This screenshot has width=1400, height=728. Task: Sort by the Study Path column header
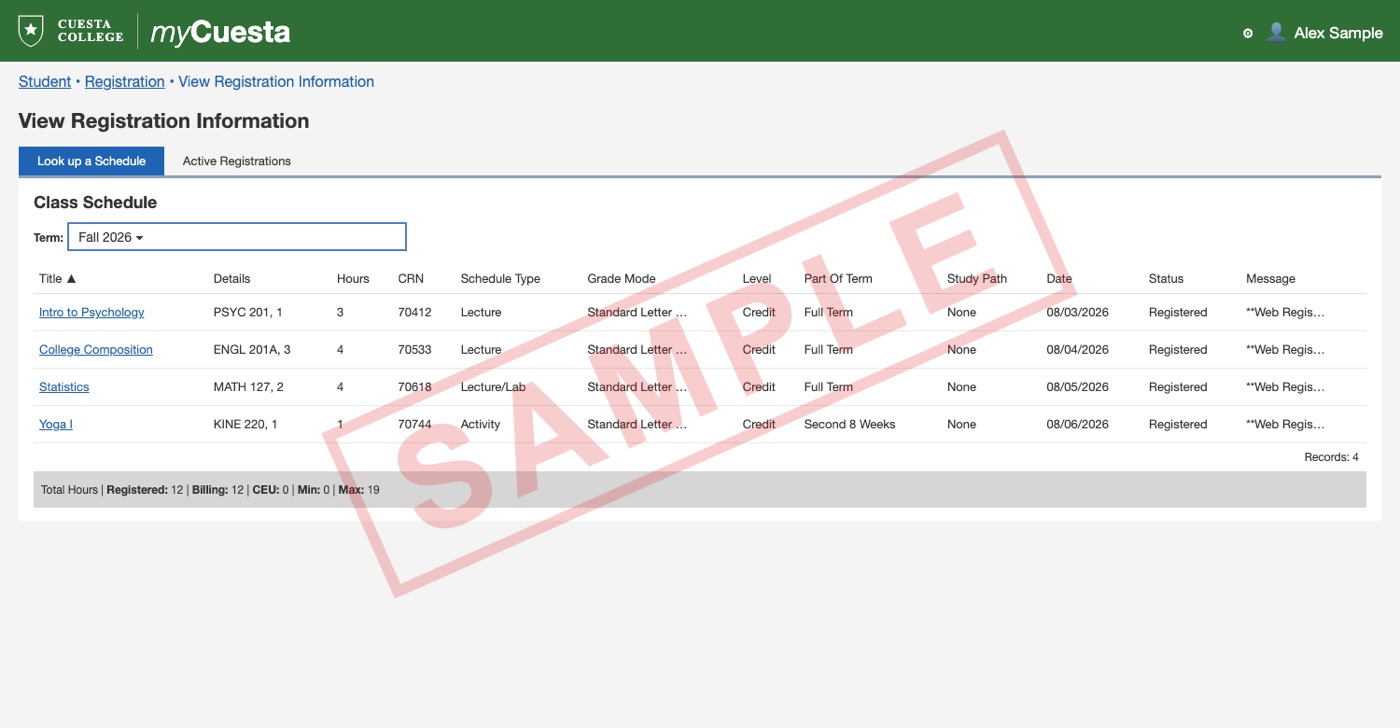[977, 279]
